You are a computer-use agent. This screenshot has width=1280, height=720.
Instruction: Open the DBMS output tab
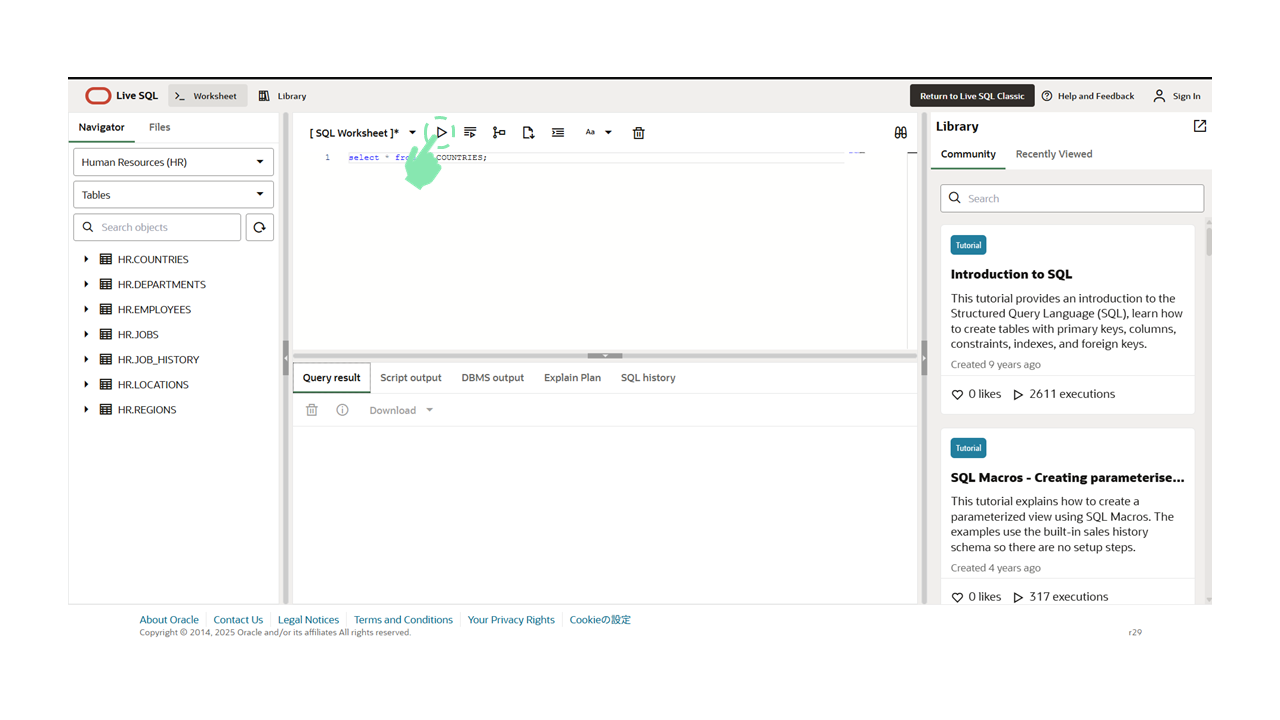pos(493,378)
